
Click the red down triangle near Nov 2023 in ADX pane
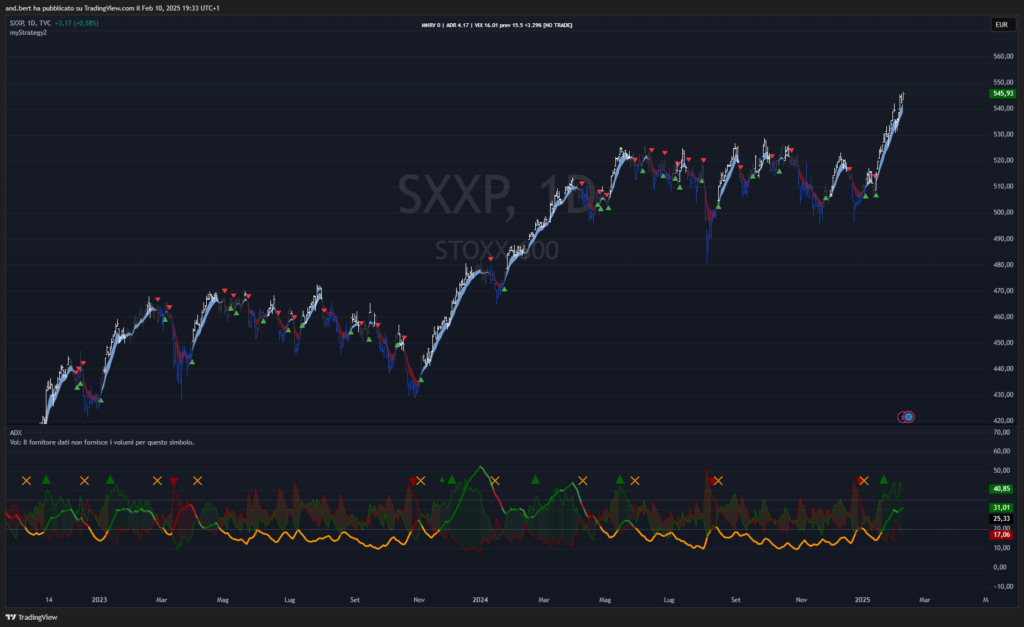[412, 482]
